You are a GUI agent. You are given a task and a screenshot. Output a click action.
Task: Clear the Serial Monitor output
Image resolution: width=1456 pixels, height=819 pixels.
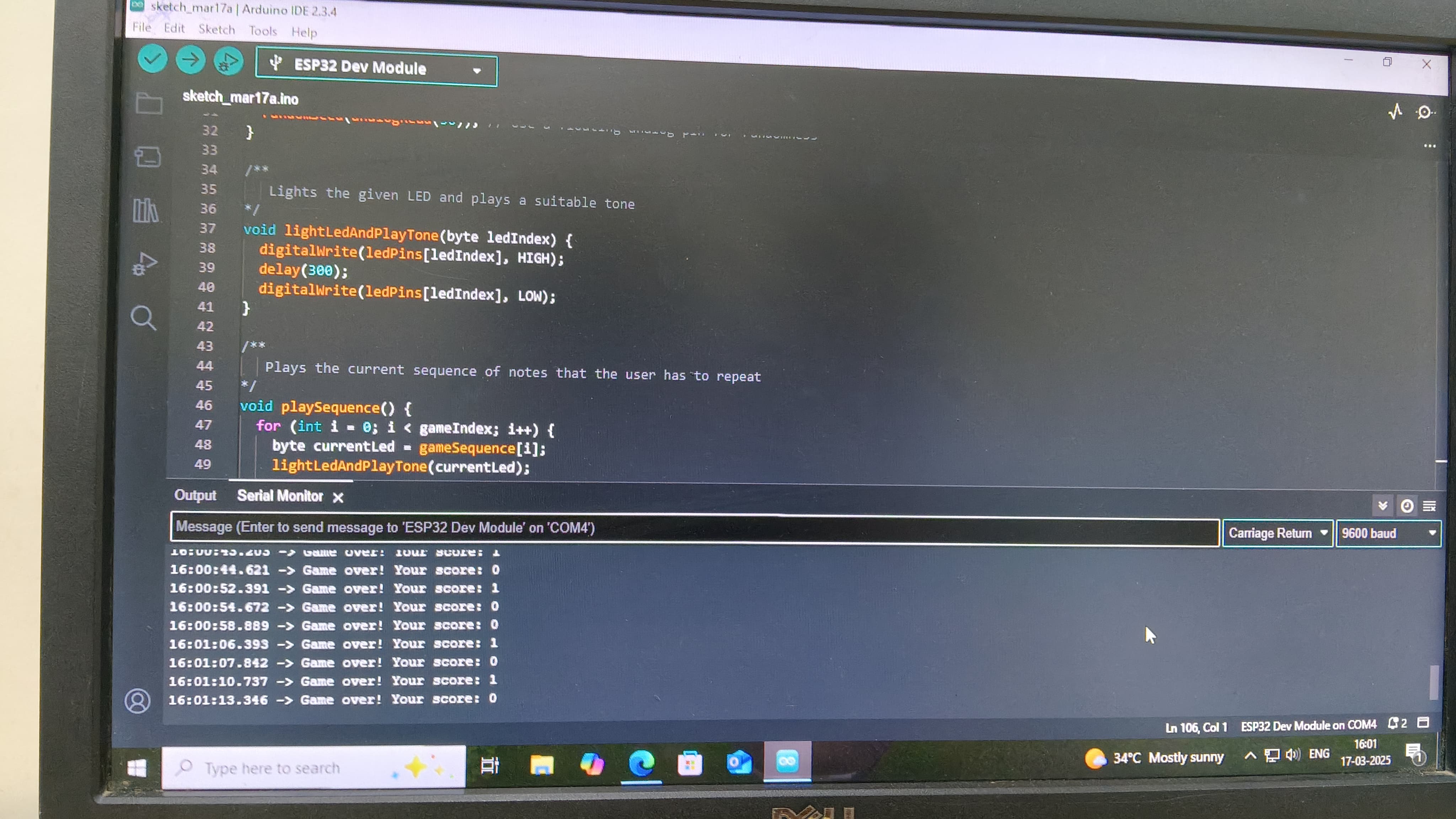tap(1429, 506)
